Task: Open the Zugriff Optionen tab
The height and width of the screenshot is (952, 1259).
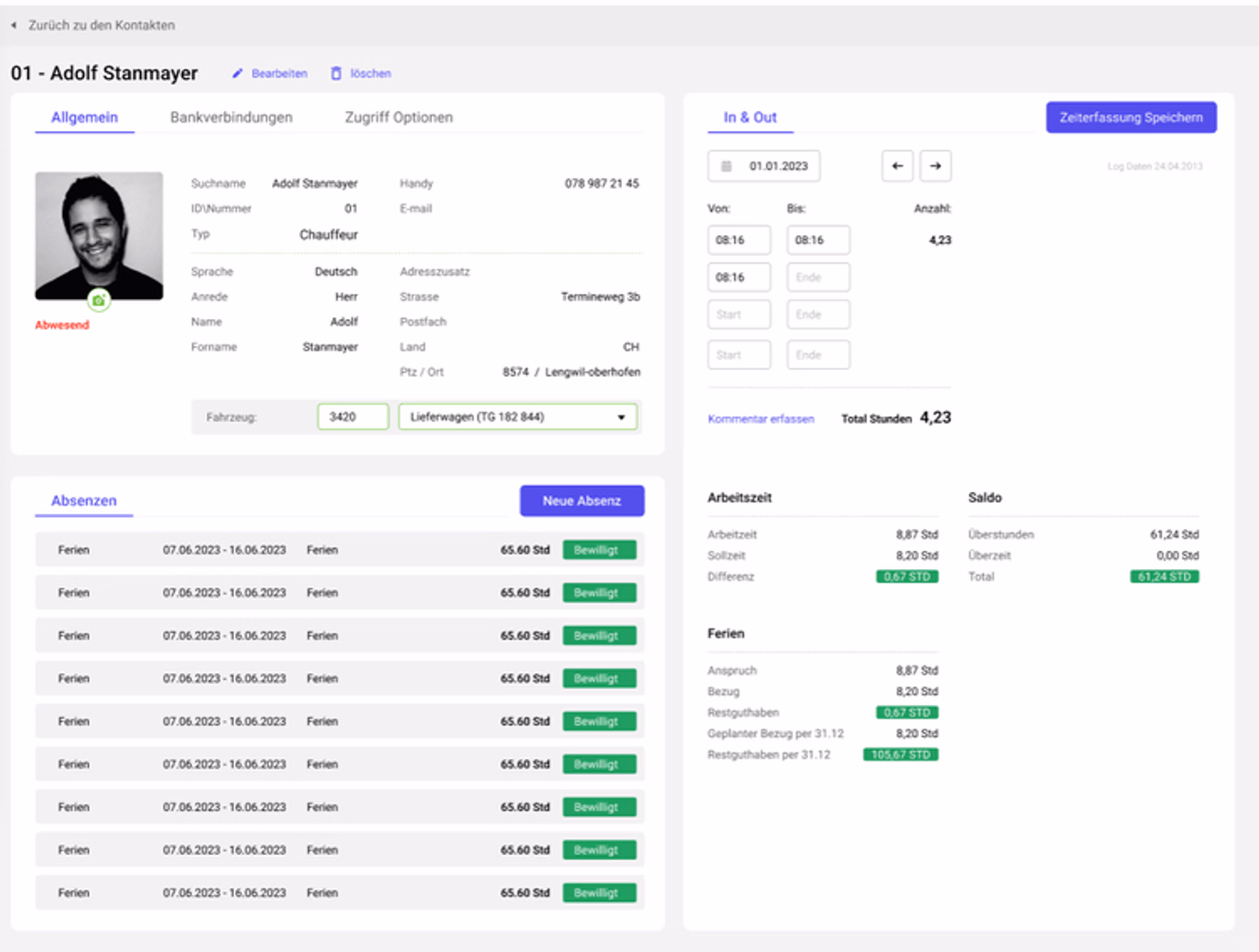Action: [x=399, y=117]
